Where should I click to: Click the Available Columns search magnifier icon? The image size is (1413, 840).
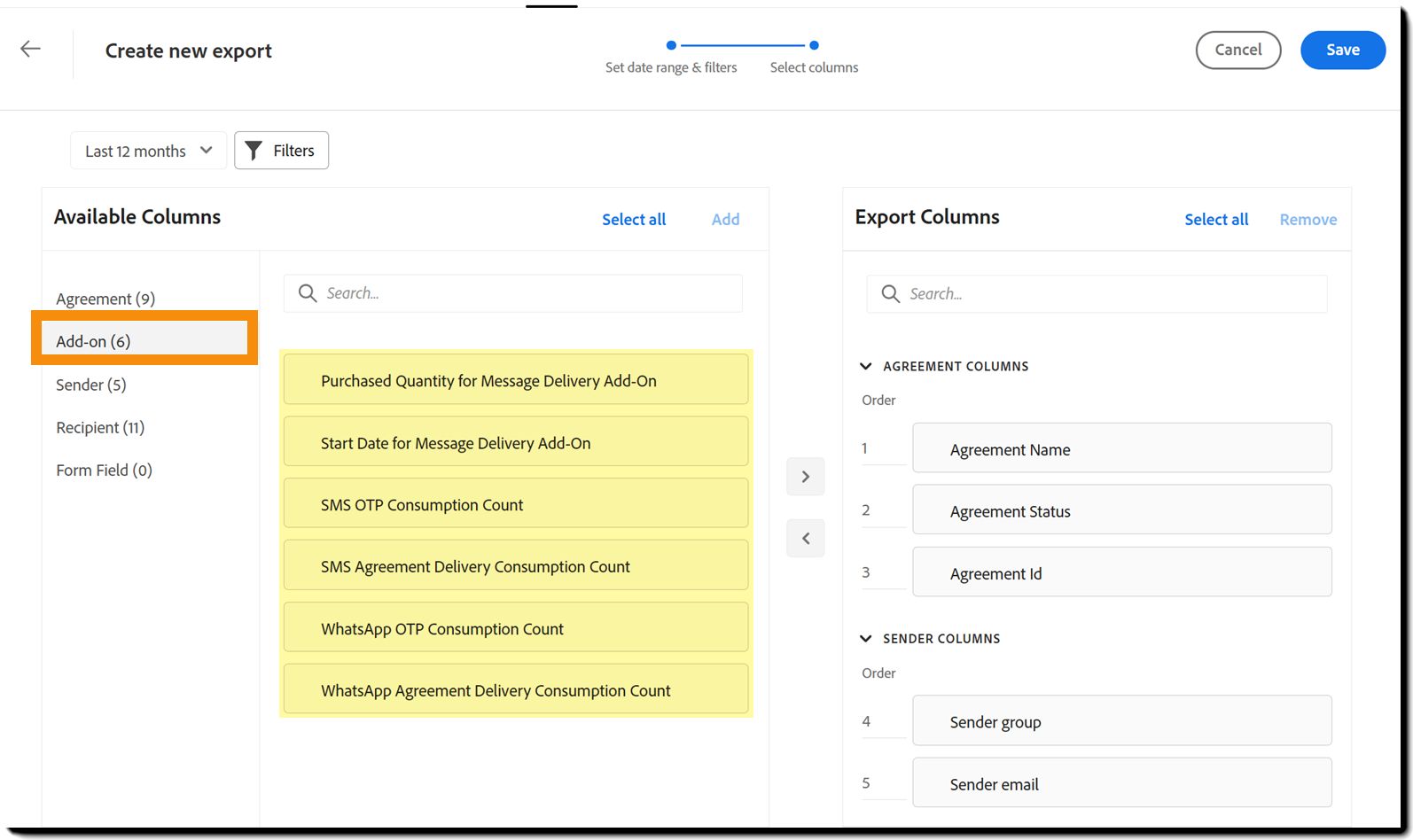tap(308, 293)
